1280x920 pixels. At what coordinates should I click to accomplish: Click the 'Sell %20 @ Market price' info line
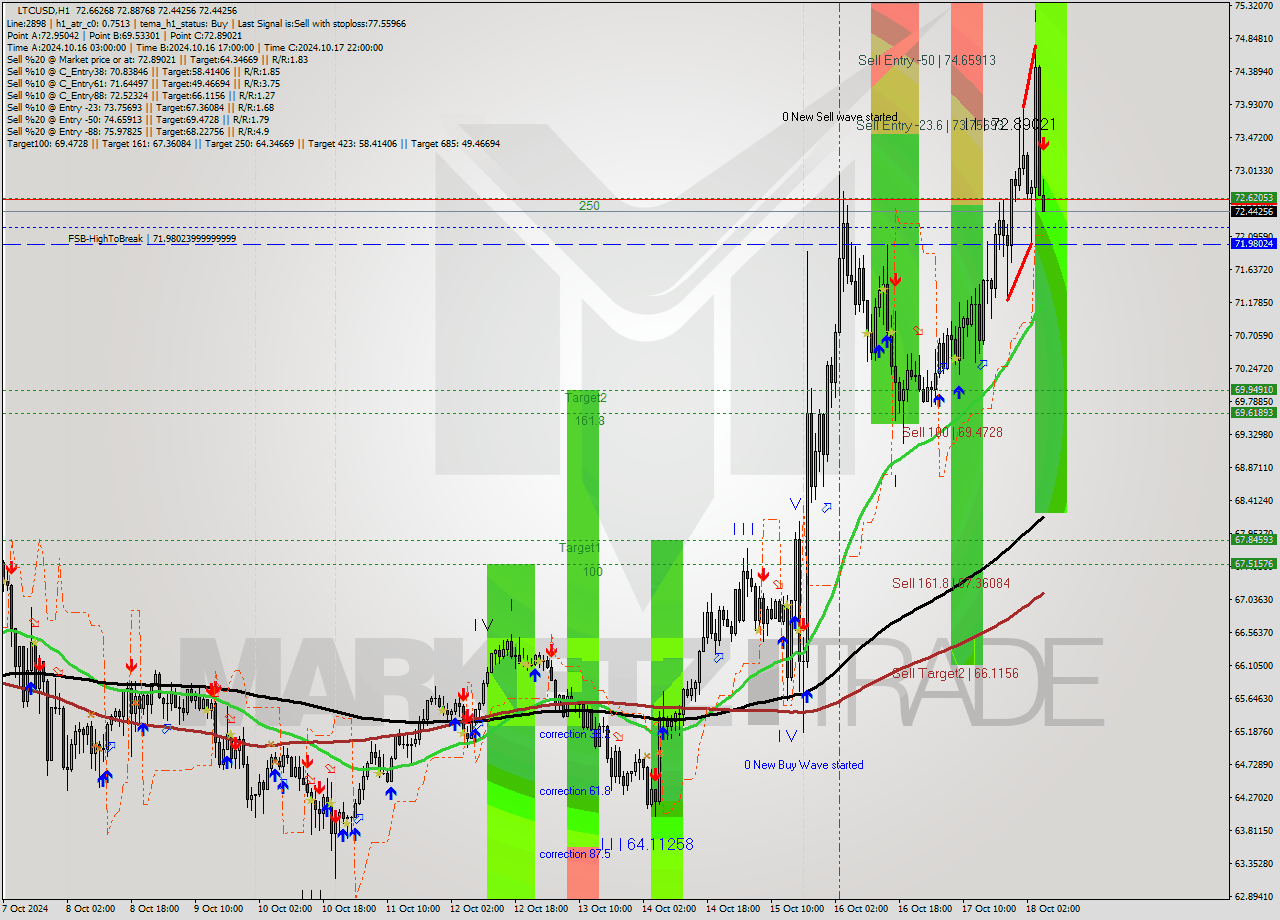(157, 59)
